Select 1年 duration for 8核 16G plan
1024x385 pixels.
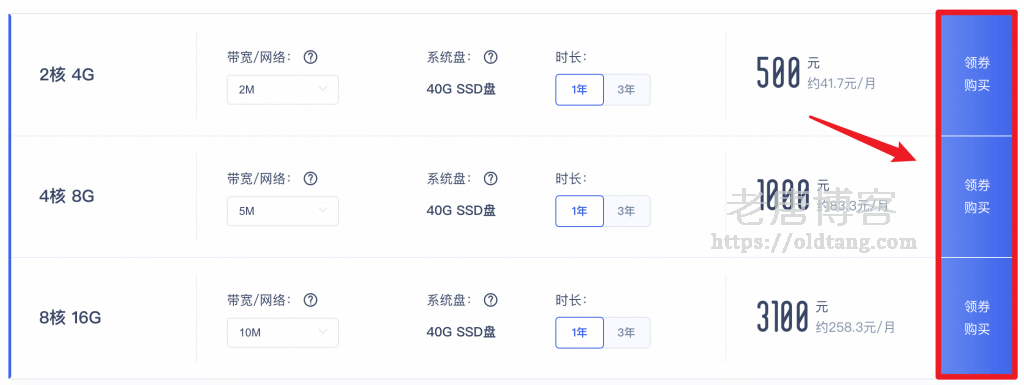point(579,333)
